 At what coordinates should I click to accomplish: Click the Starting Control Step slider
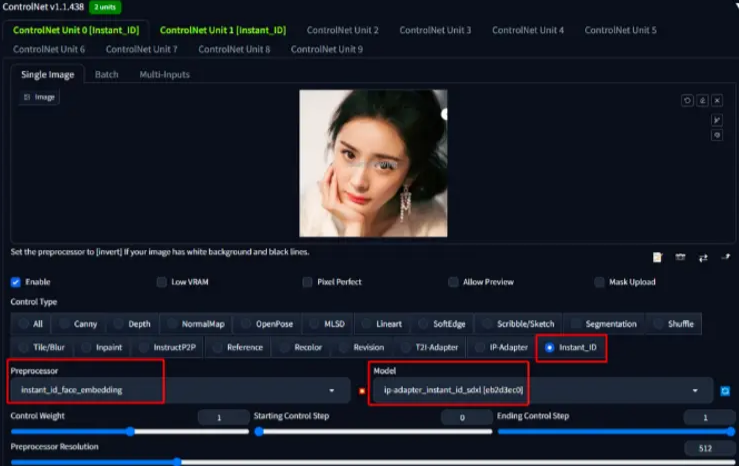(373, 432)
